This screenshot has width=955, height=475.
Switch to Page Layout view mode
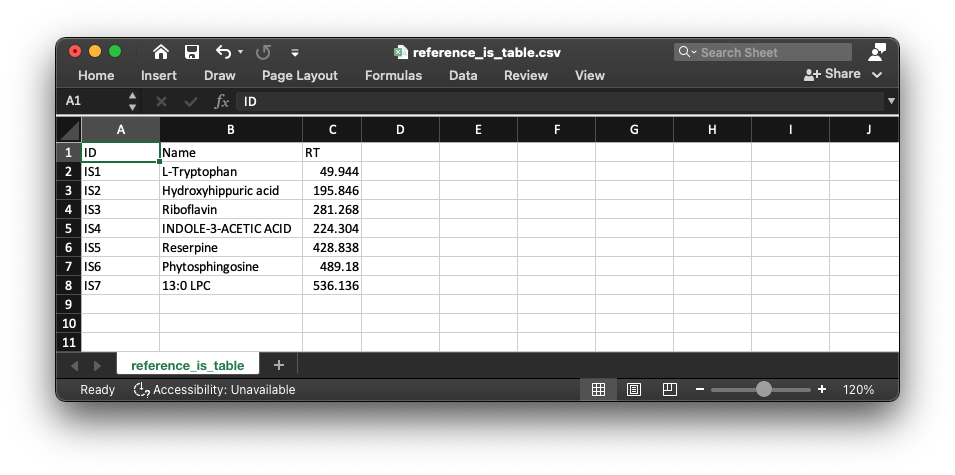point(633,389)
